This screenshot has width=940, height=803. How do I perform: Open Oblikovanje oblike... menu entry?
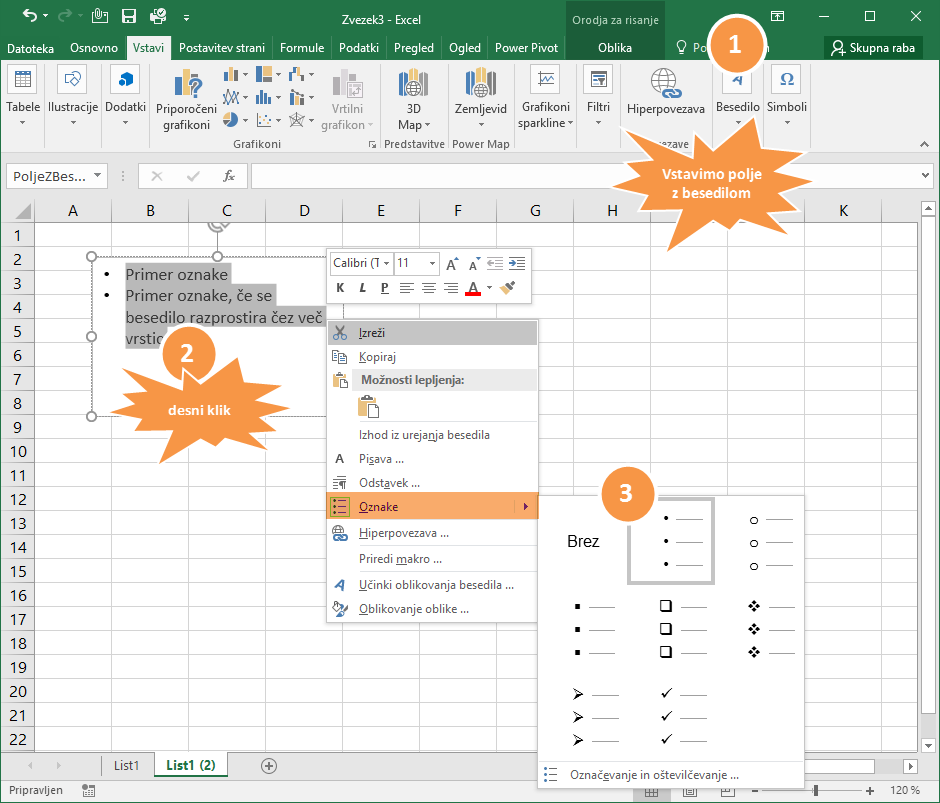click(x=432, y=609)
